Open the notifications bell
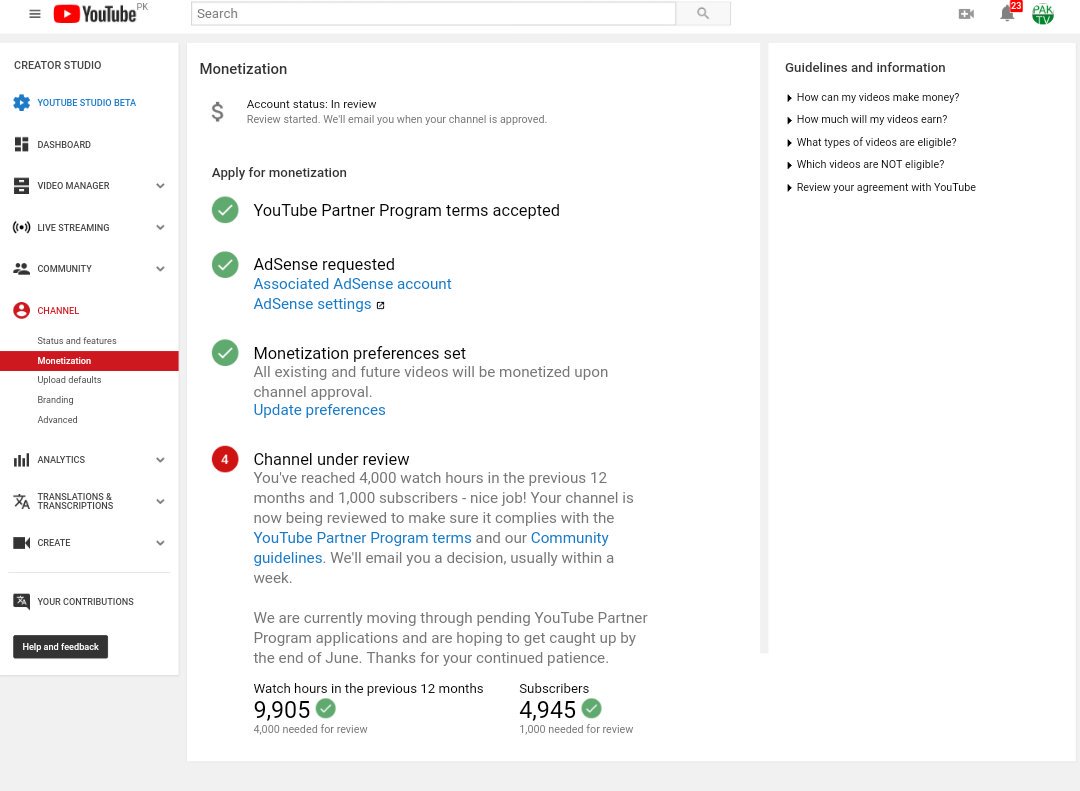 click(x=1006, y=13)
